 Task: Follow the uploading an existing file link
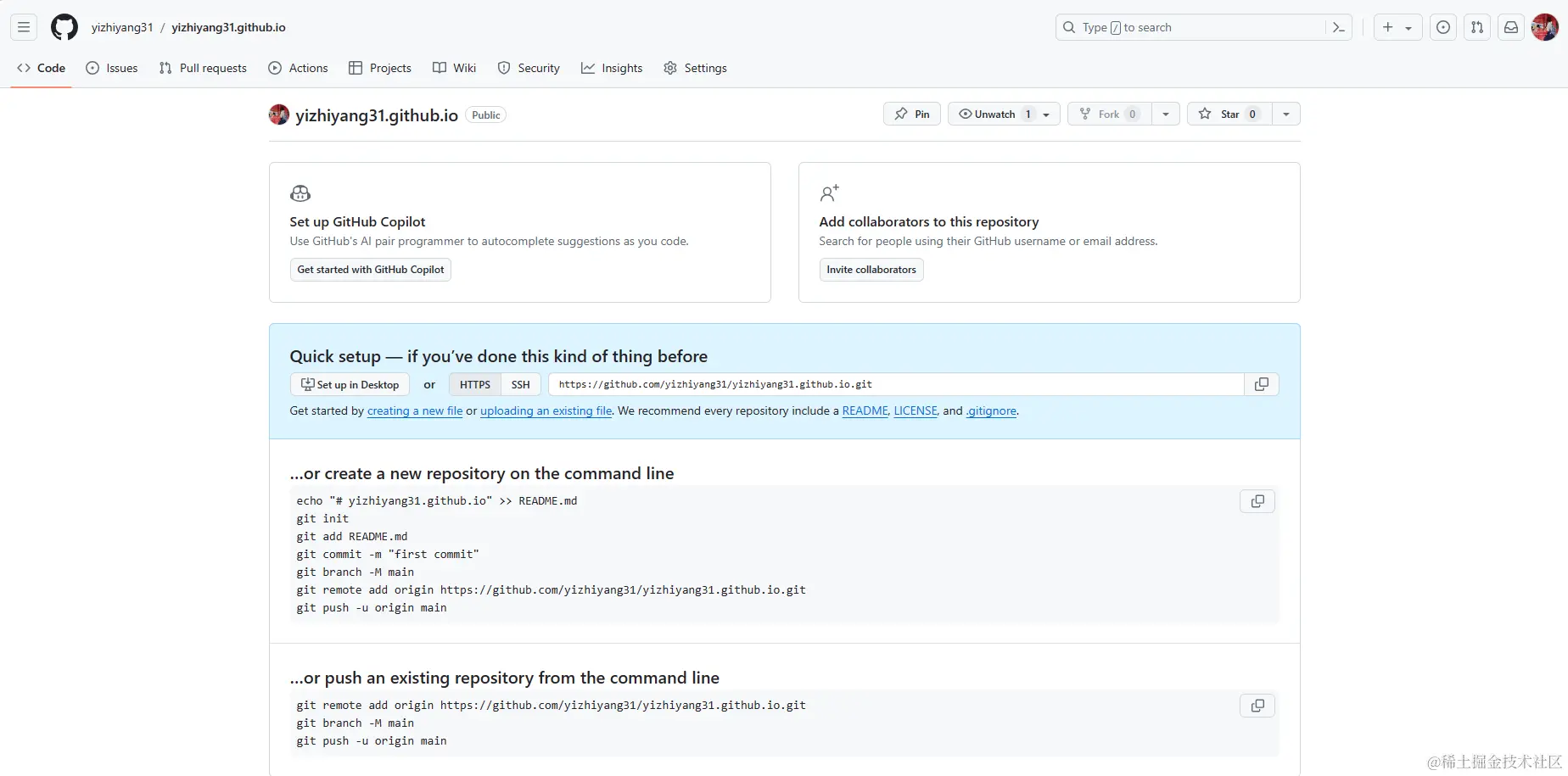546,410
